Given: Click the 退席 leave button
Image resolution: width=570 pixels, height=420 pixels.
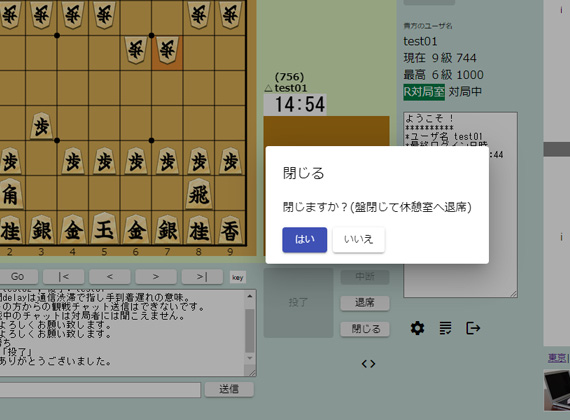Looking at the screenshot, I should pos(365,303).
